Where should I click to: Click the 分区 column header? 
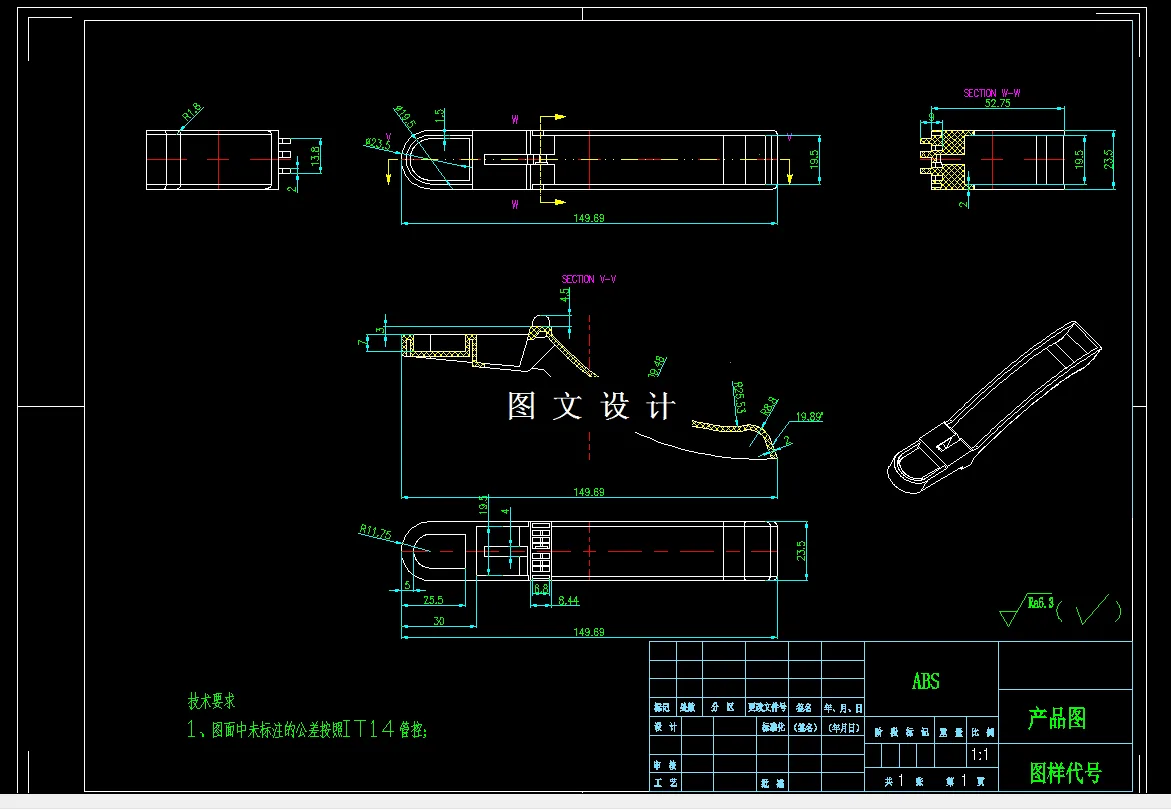tap(723, 707)
